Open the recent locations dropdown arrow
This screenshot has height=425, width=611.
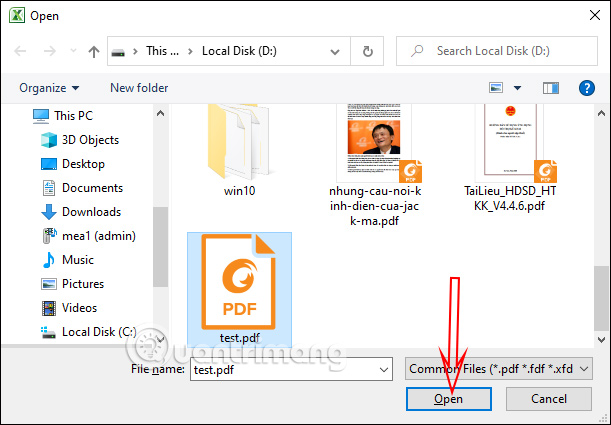[x=73, y=51]
